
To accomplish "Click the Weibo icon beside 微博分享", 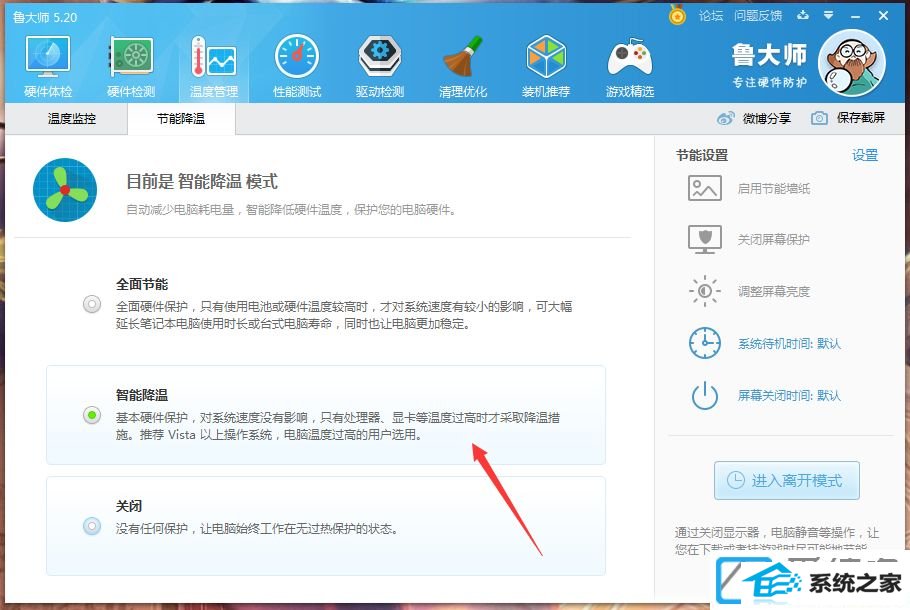I will coord(725,118).
